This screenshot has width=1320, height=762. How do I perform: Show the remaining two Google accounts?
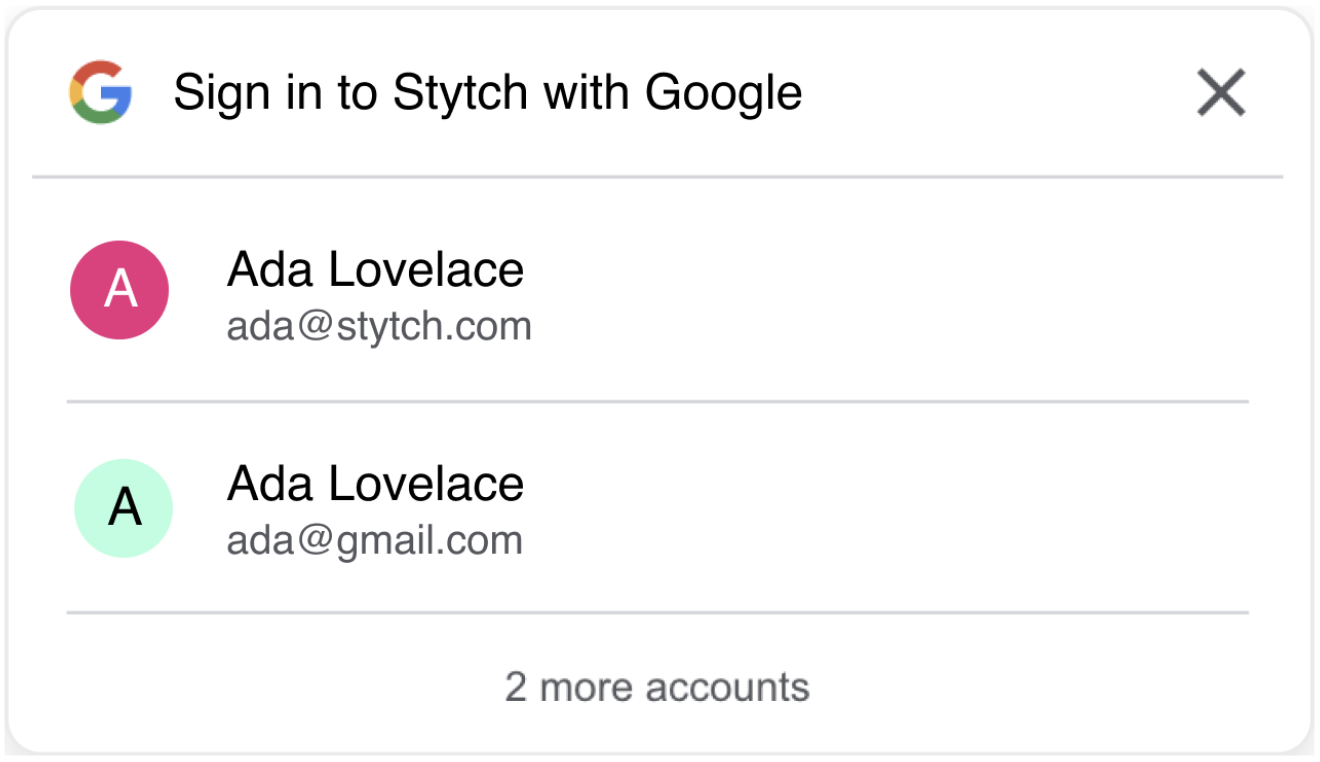657,687
